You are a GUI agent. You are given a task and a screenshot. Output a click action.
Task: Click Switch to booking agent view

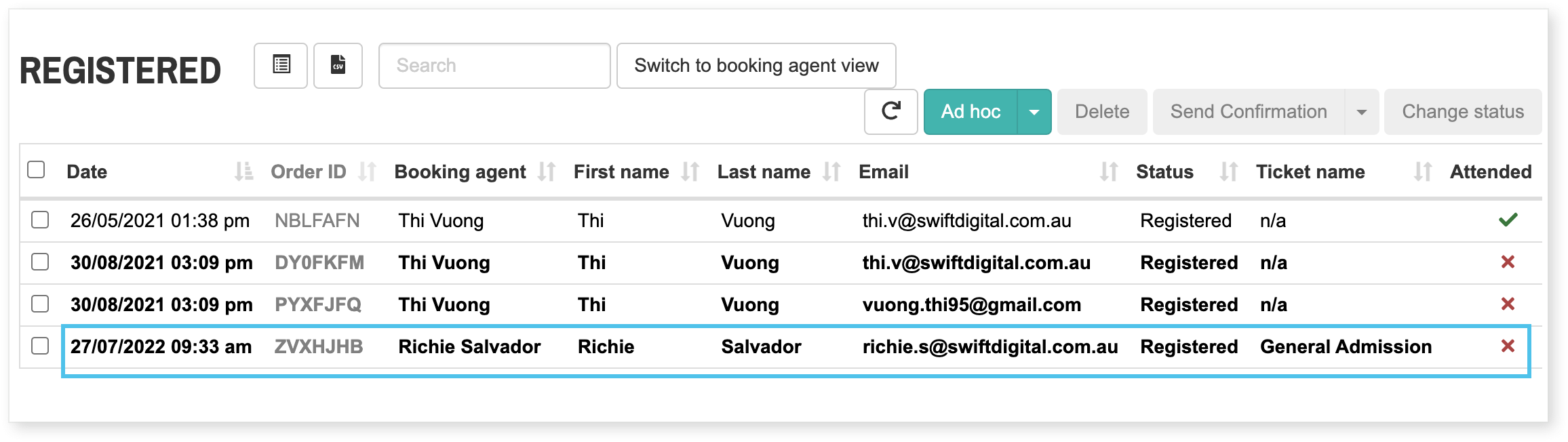pyautogui.click(x=756, y=66)
